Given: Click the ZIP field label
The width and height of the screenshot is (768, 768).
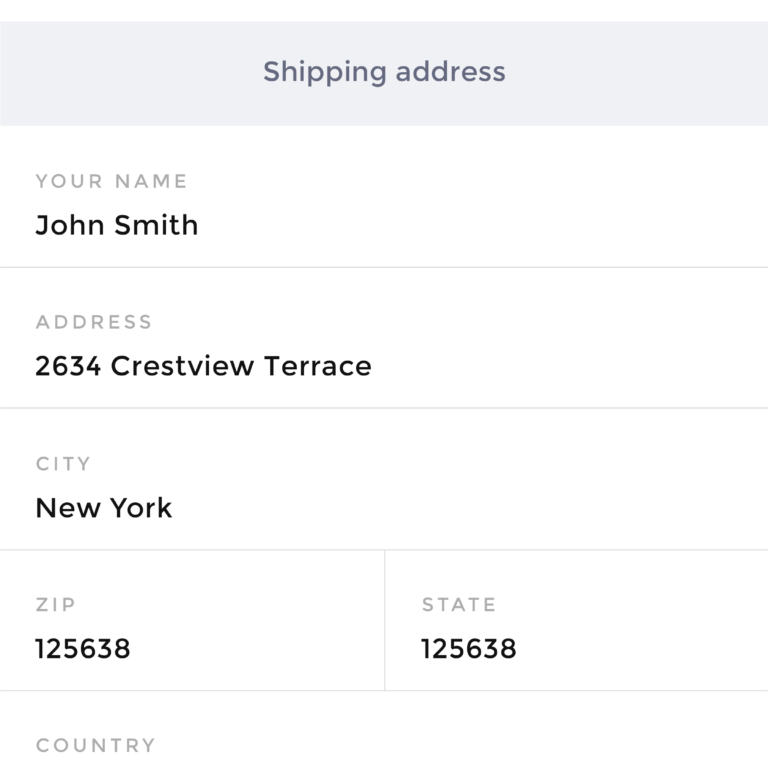Looking at the screenshot, I should 56,605.
